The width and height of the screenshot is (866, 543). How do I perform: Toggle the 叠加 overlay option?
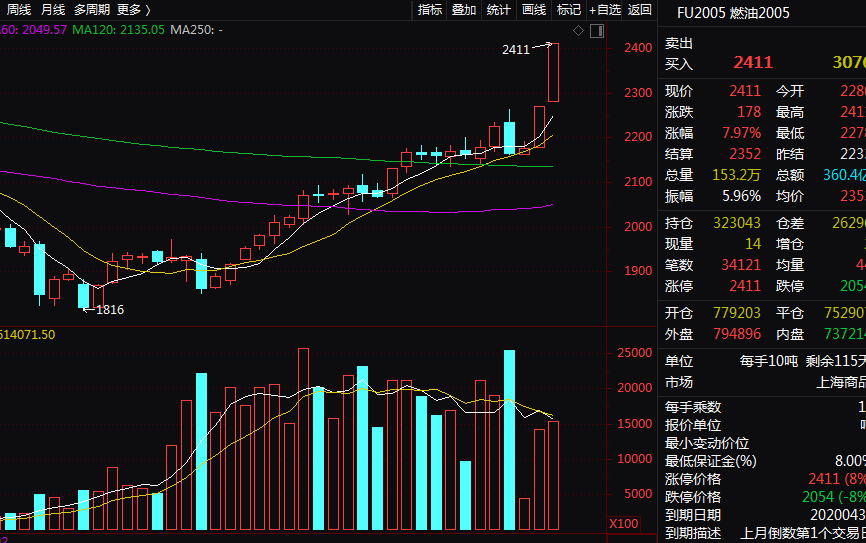464,10
